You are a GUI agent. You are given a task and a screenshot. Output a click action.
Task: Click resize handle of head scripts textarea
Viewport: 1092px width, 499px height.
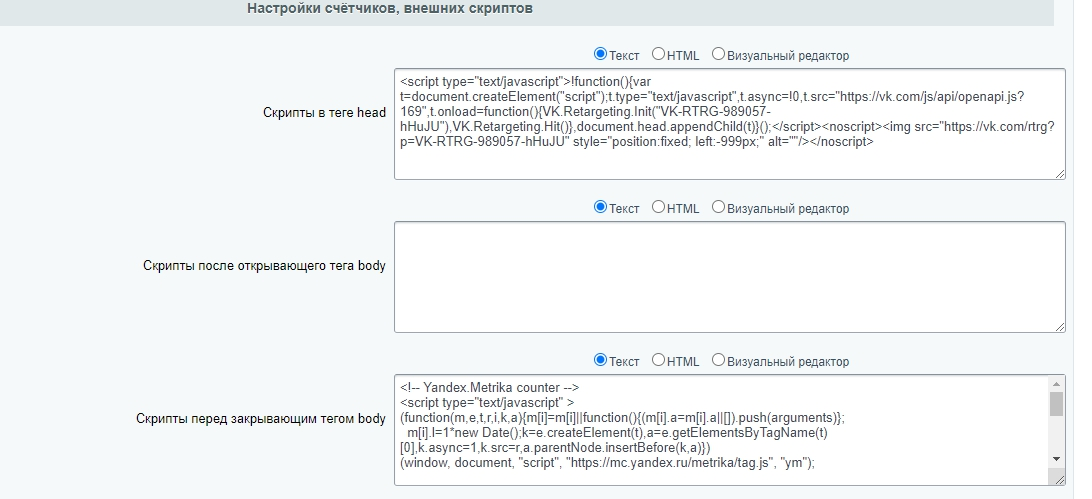[1059, 173]
